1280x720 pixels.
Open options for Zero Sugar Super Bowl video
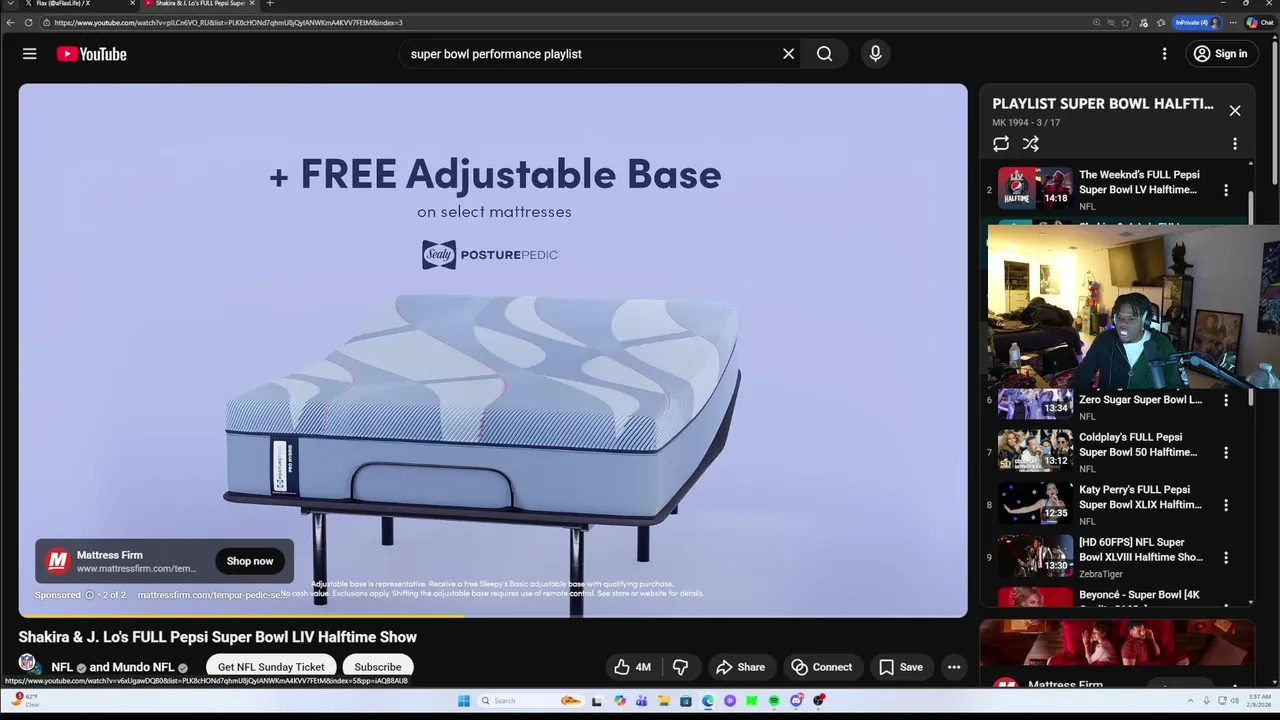[1226, 400]
